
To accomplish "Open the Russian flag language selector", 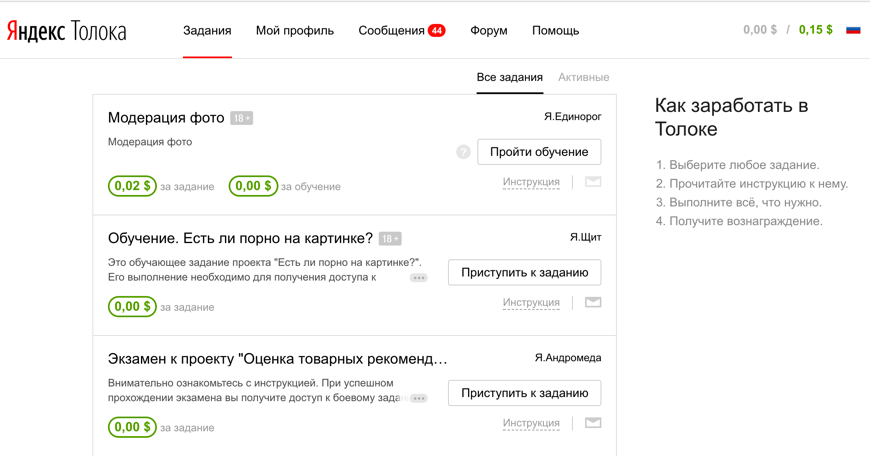I will 853,30.
